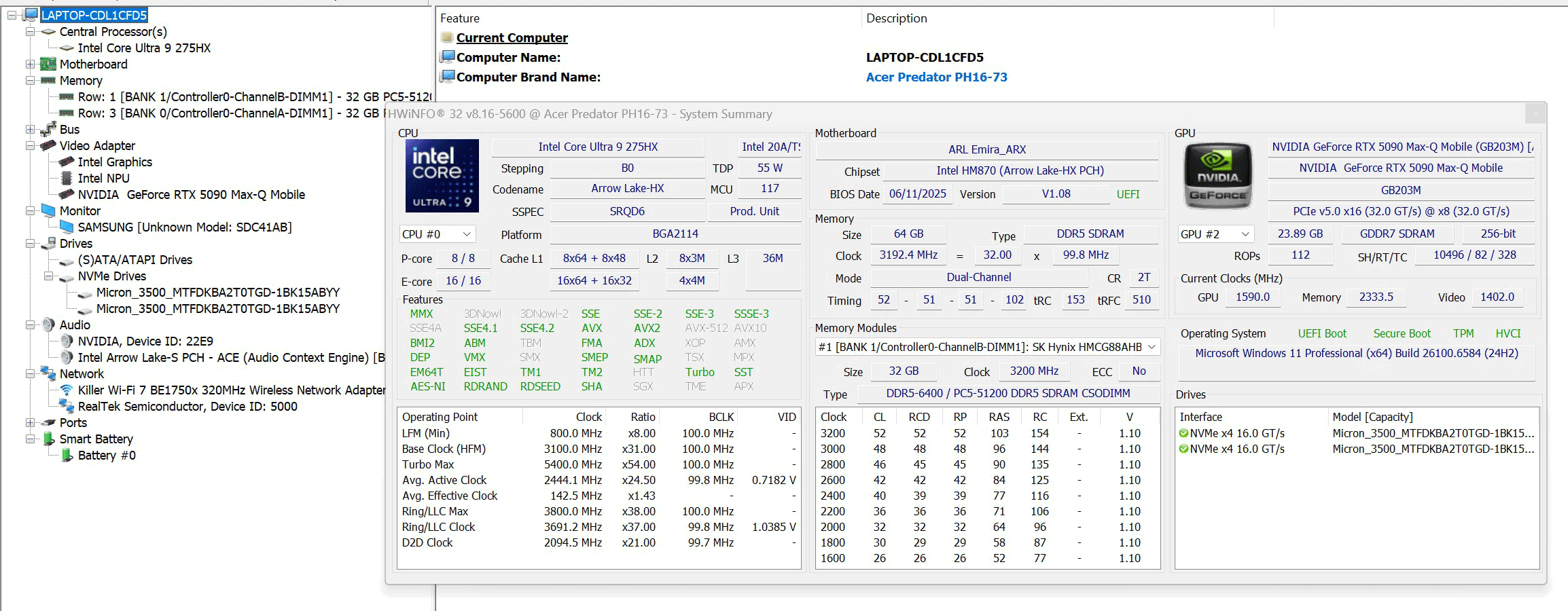
Task: Click the Intel Core Ultra 9 logo
Action: tap(442, 176)
